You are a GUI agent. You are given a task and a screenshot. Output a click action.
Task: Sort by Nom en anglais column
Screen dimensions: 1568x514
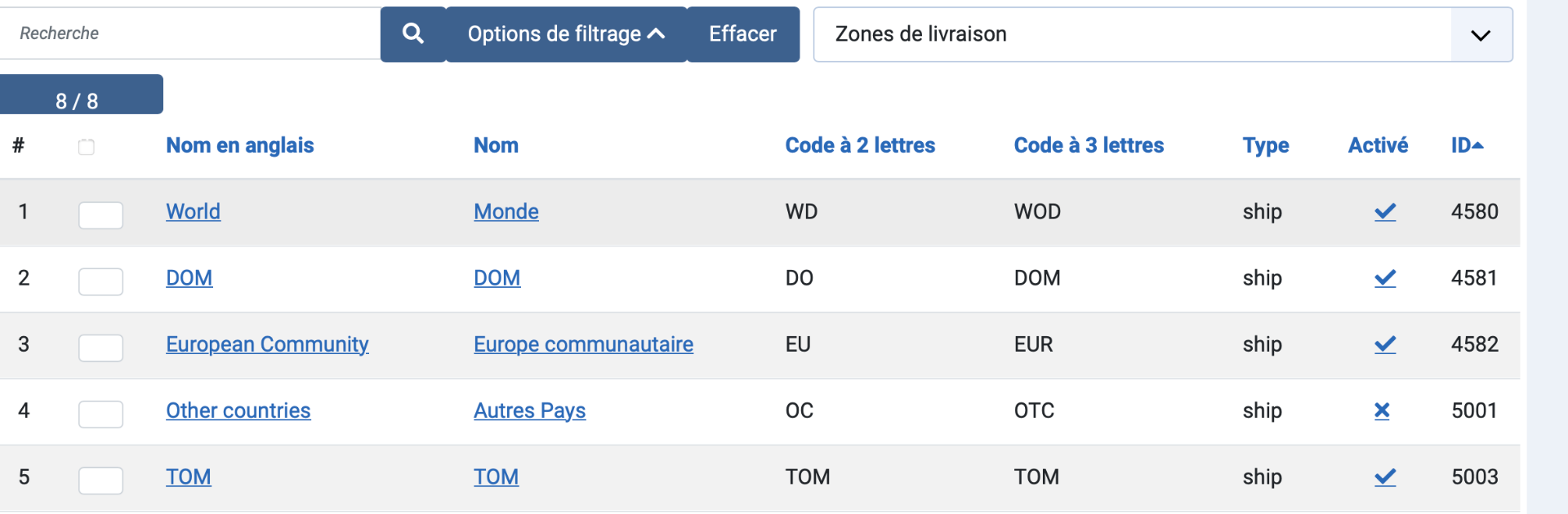(240, 145)
